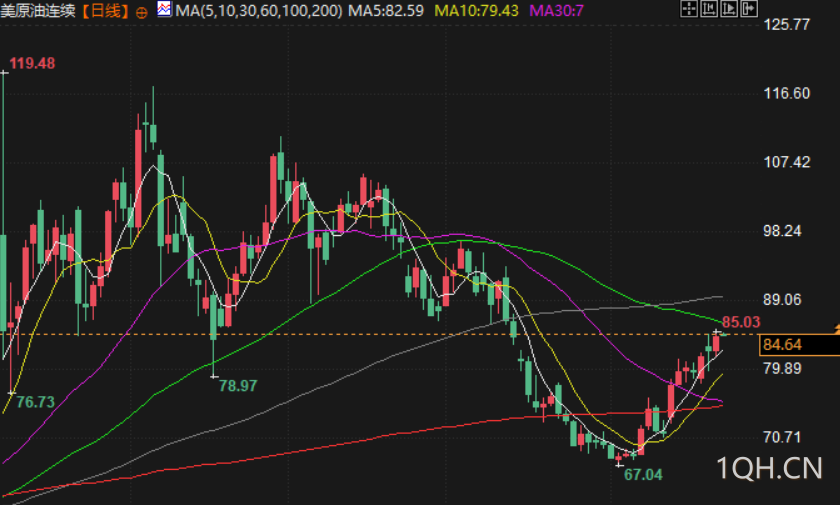Click the 119.48 high price marker
This screenshot has height=505, width=840.
[32, 63]
